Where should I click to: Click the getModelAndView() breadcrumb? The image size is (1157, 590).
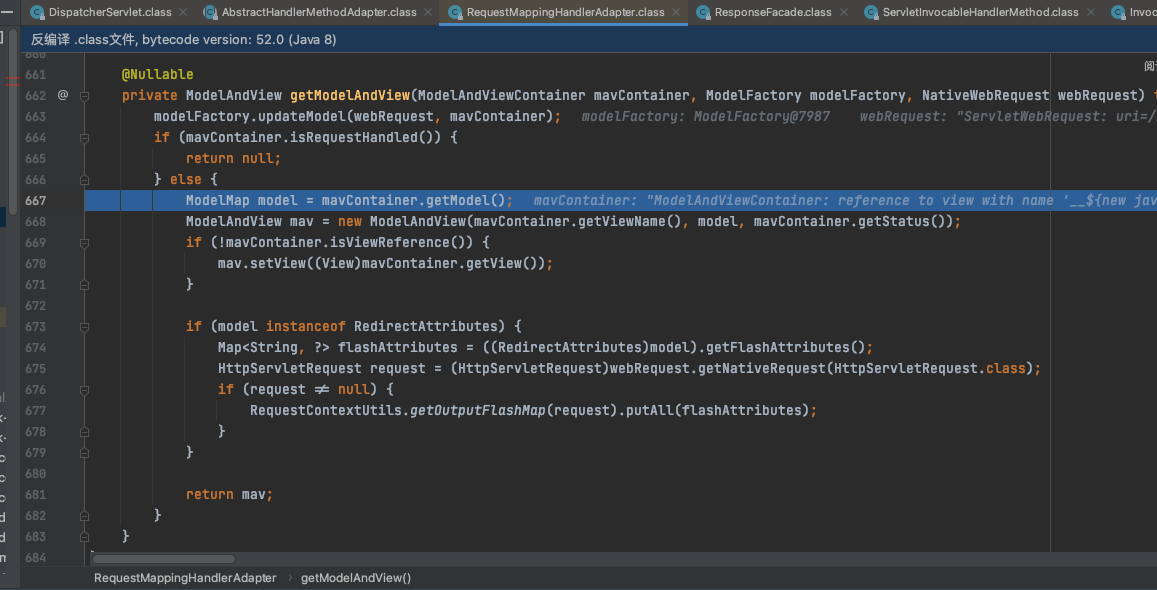(x=356, y=578)
